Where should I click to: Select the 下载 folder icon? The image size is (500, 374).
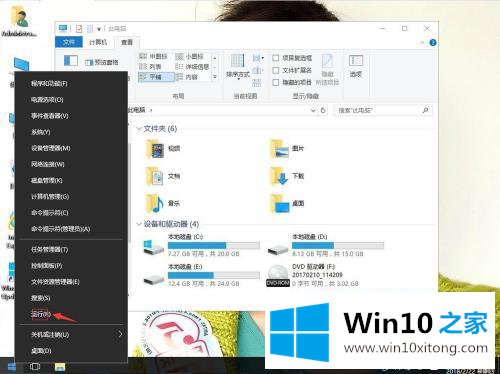(x=279, y=176)
